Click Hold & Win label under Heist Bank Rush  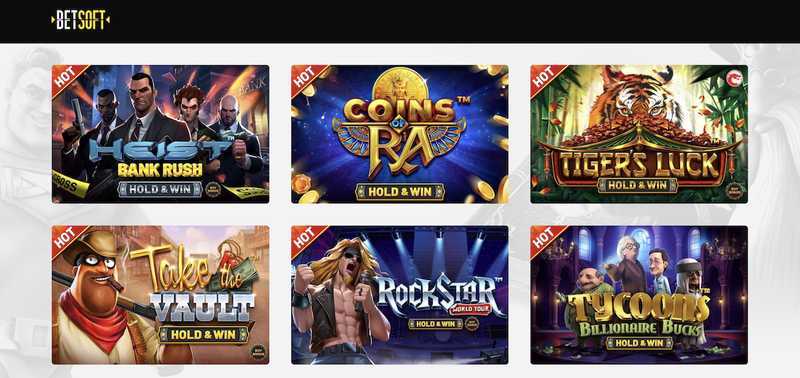pyautogui.click(x=161, y=189)
